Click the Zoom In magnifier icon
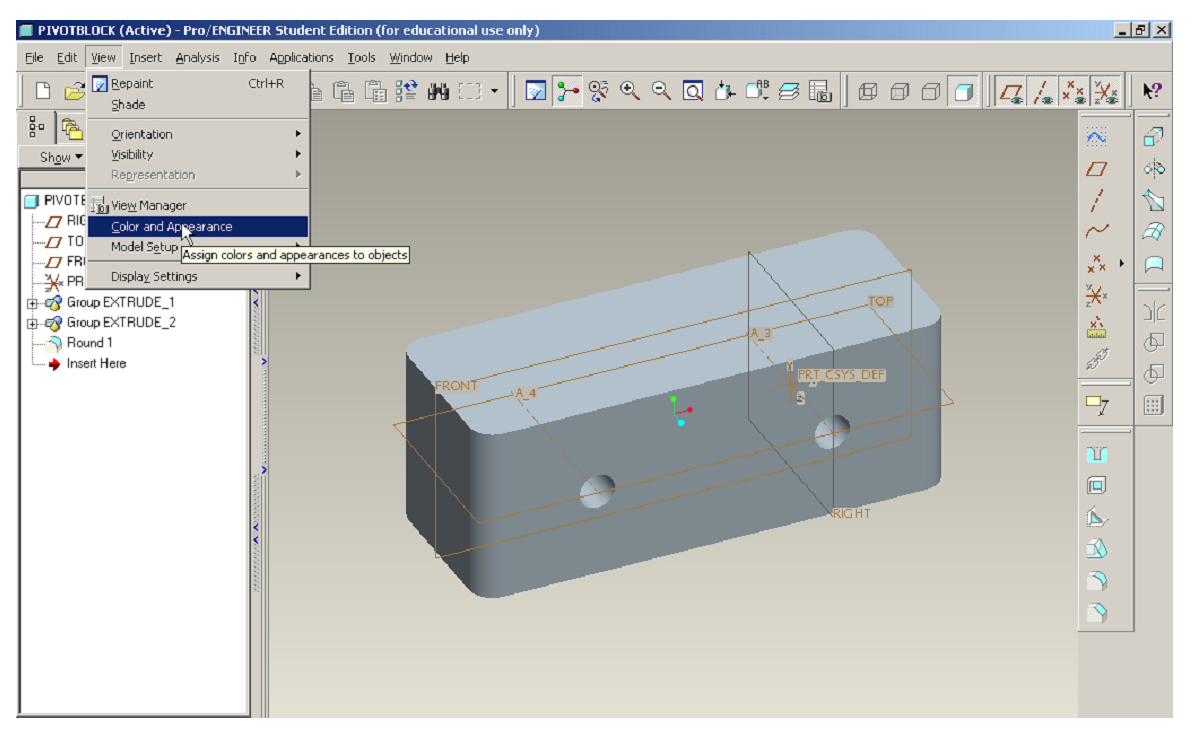Screen dimensions: 1204x750 click(x=630, y=92)
